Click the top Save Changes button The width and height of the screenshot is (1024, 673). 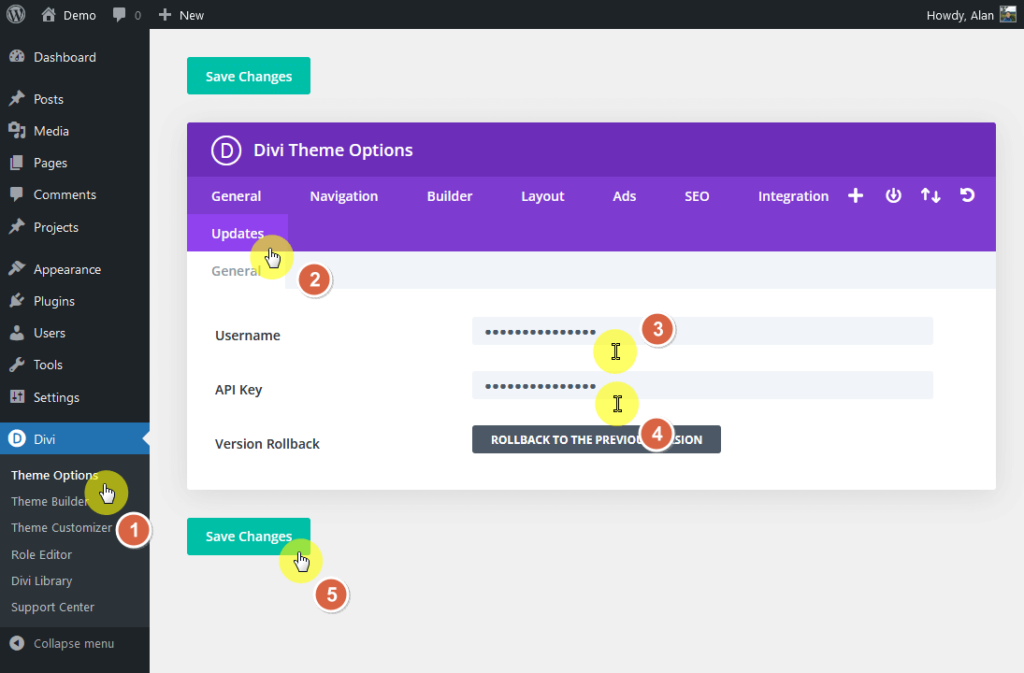[248, 76]
